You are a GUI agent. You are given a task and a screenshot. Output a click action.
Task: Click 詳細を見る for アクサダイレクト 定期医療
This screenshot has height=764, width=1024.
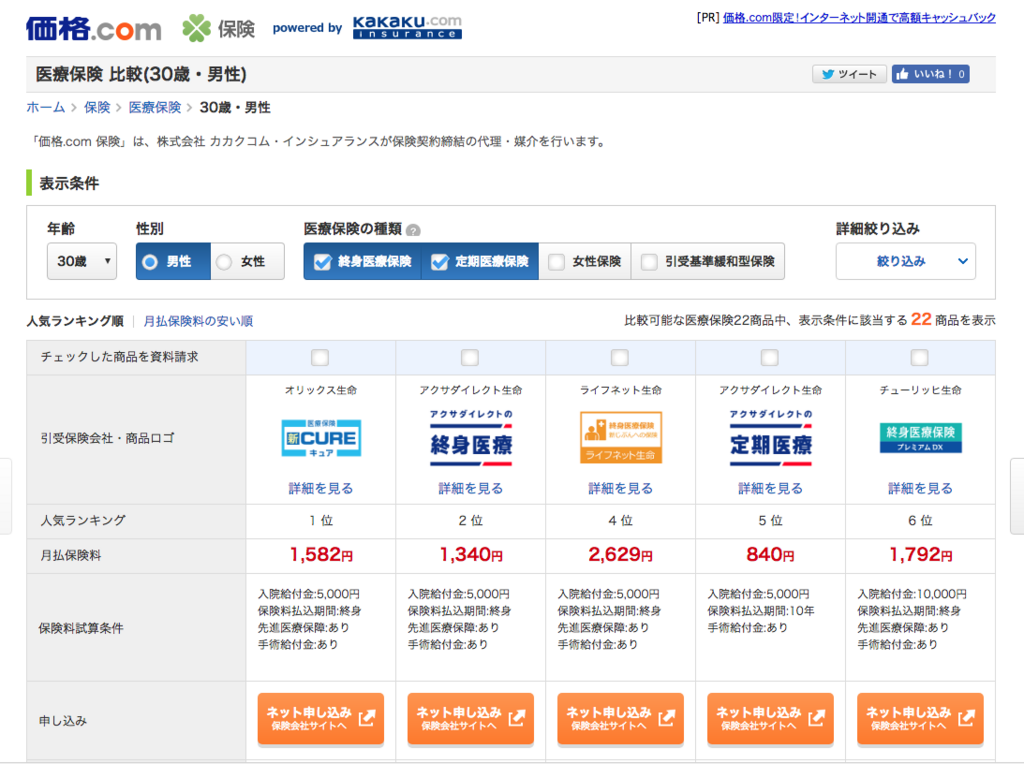770,488
